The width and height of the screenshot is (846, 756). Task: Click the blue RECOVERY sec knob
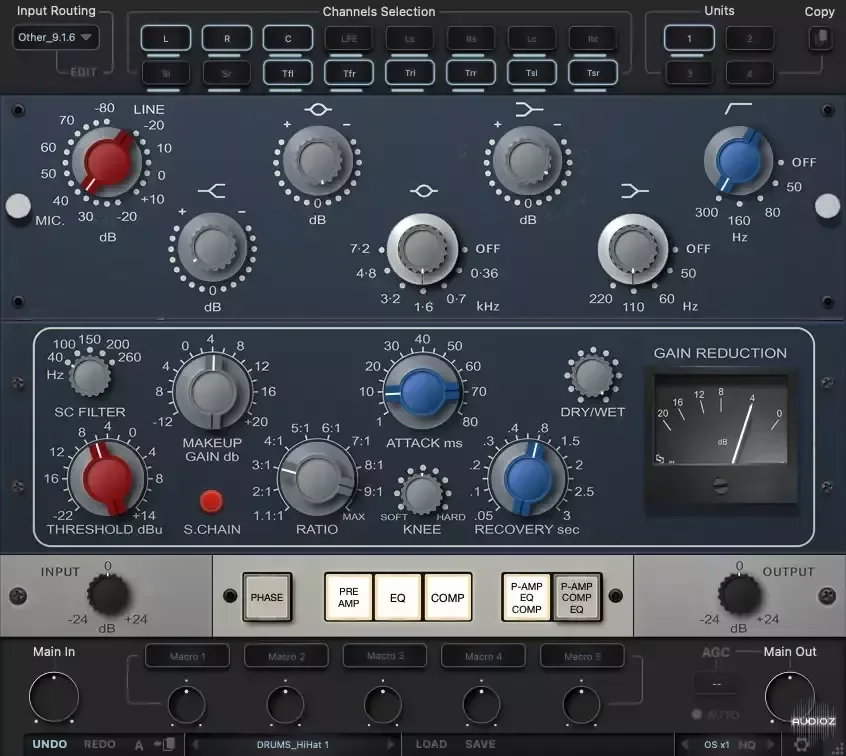[x=528, y=478]
